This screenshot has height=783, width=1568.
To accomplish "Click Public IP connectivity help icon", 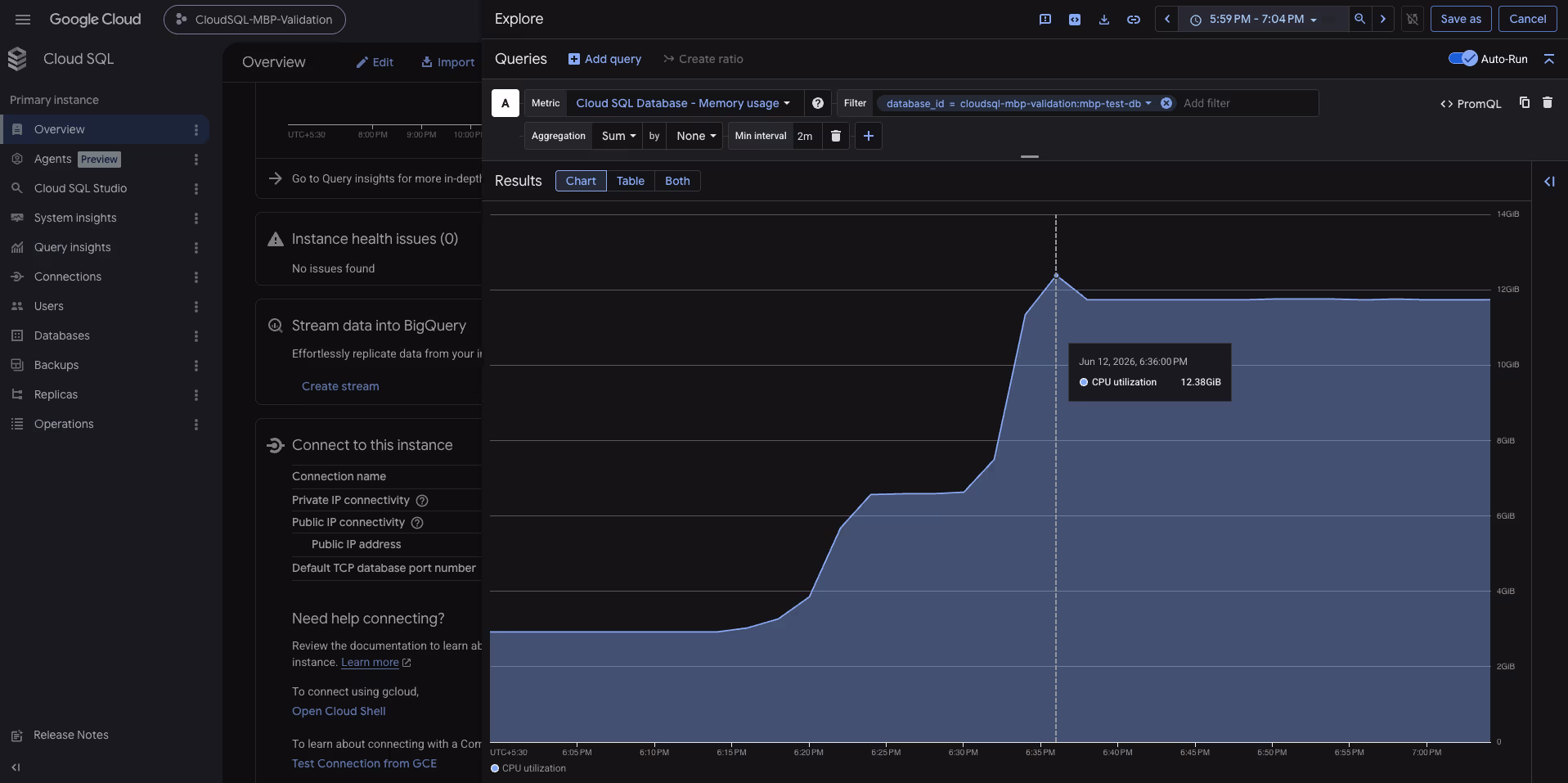I will pos(417,523).
